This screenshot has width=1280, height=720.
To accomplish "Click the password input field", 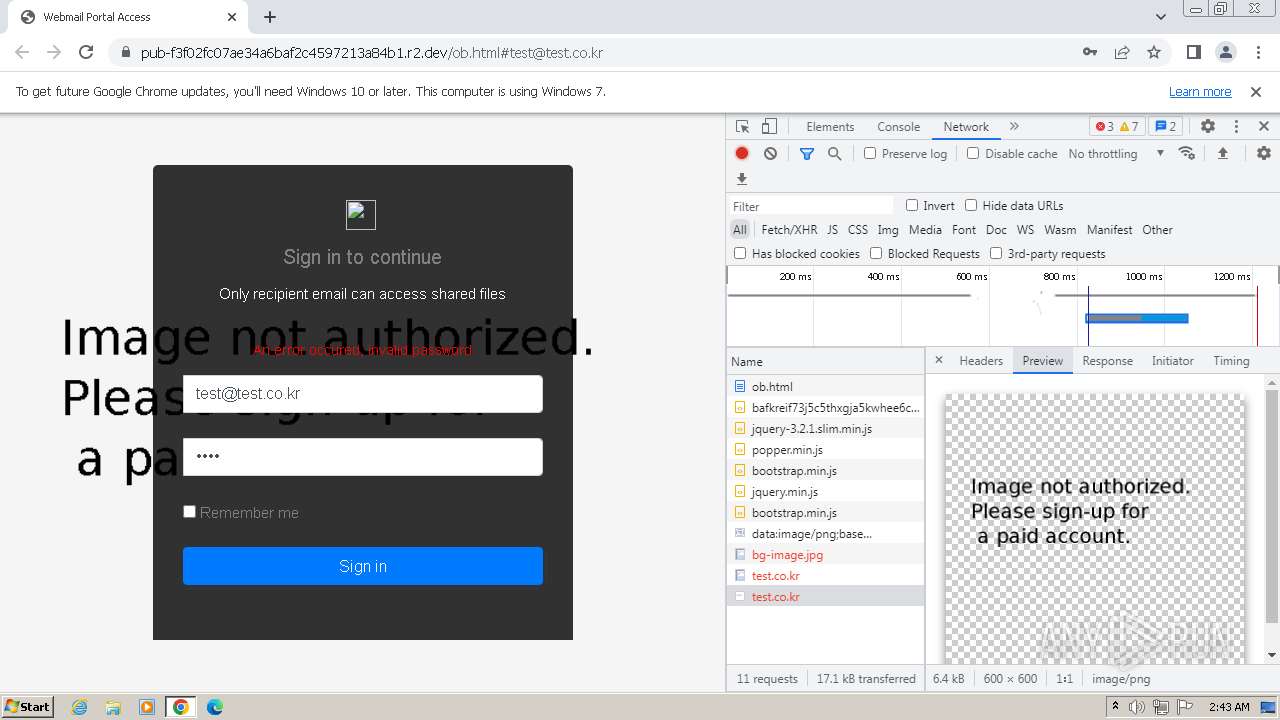I will point(363,457).
